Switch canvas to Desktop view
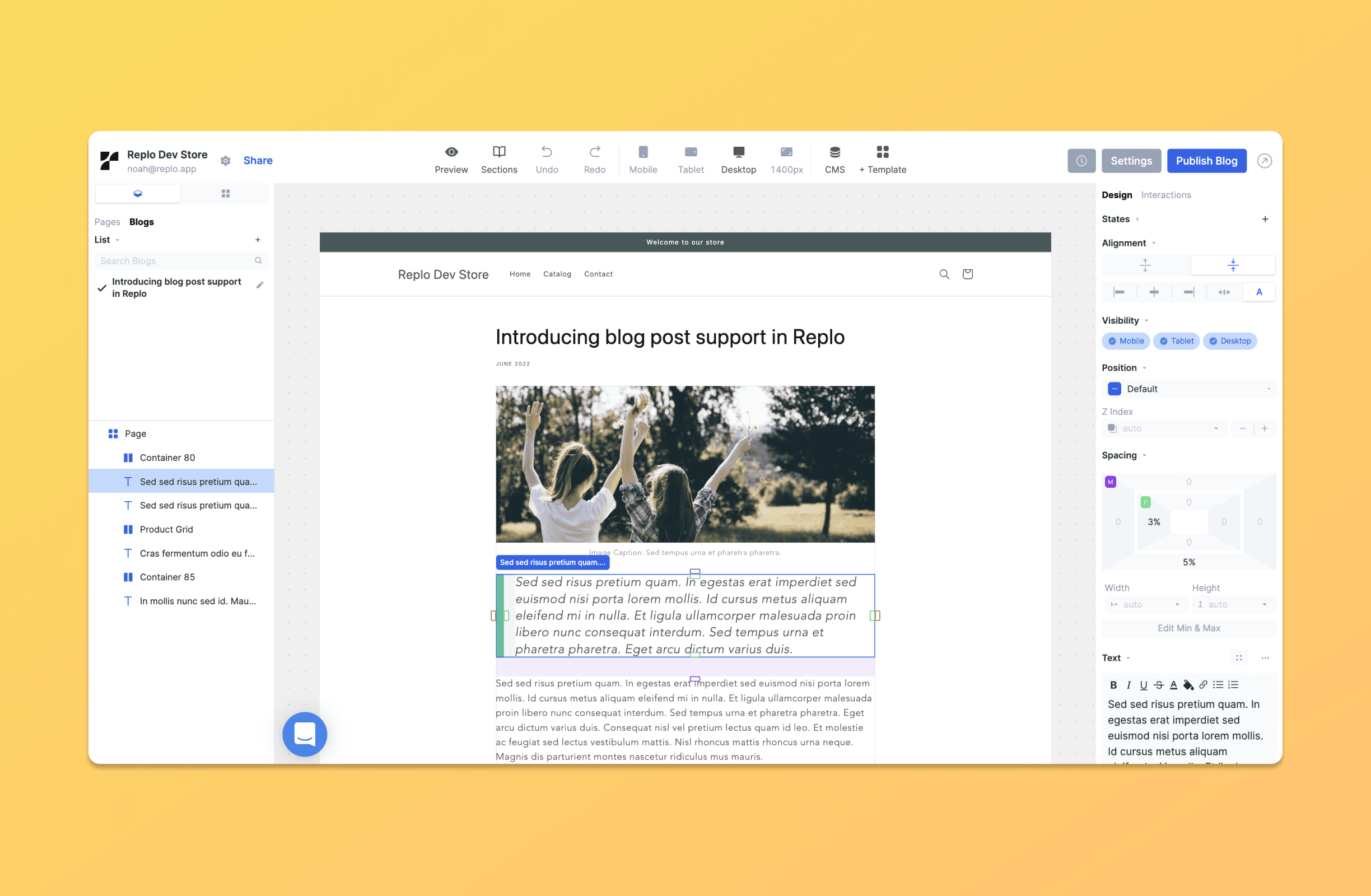This screenshot has width=1371, height=896. 739,160
